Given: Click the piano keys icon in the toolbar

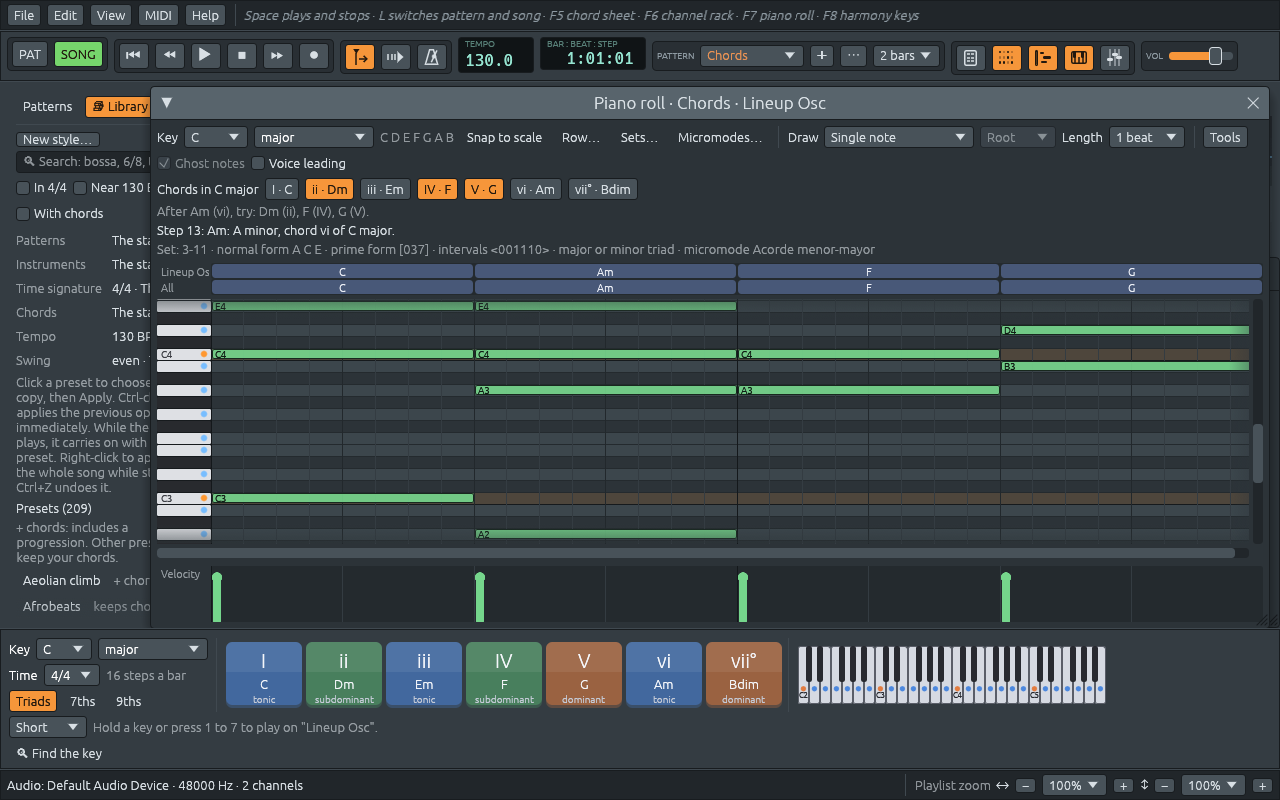Looking at the screenshot, I should (x=1079, y=57).
